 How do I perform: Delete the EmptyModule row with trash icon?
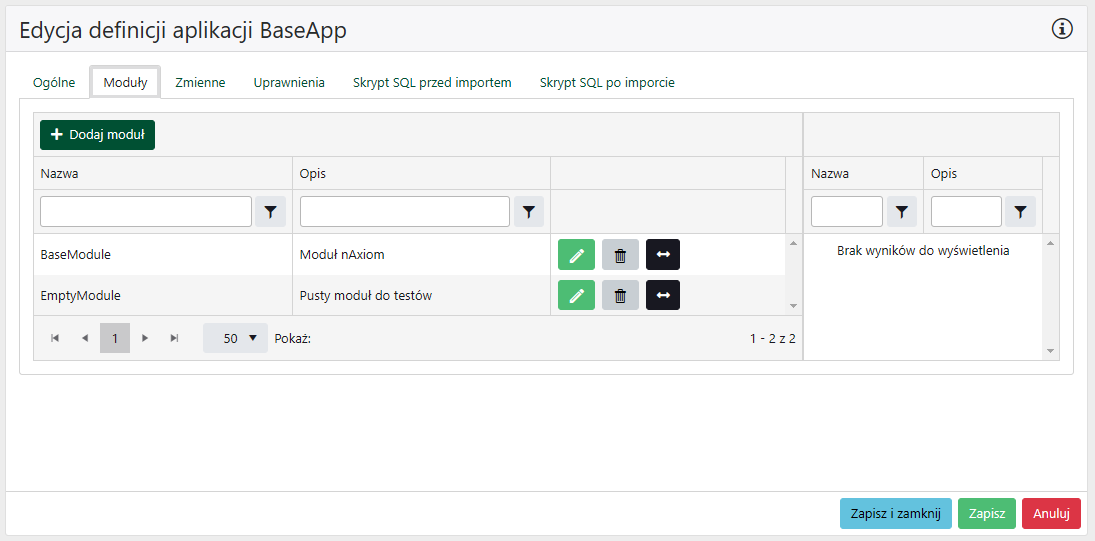(620, 295)
